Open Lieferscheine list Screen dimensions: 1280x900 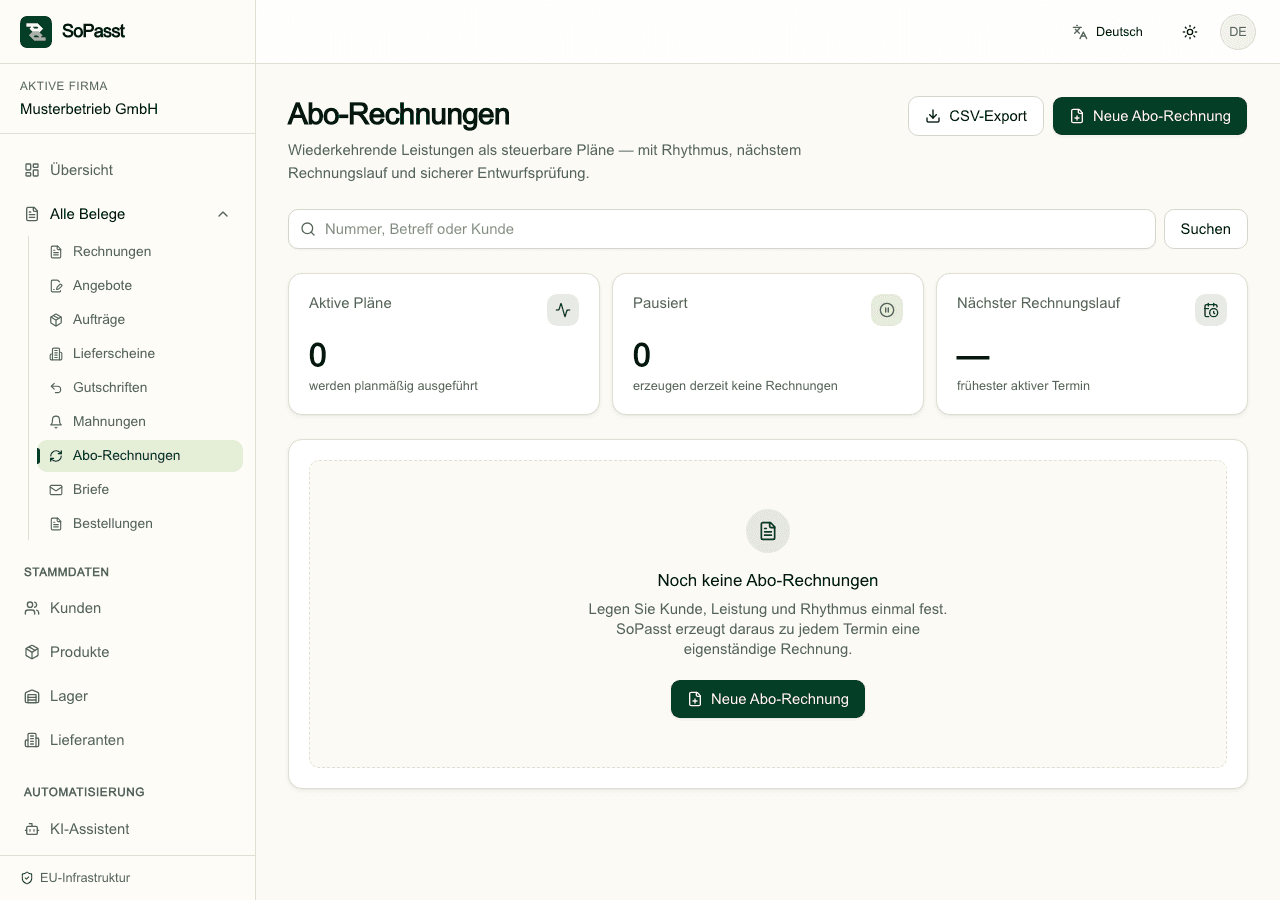(140, 353)
